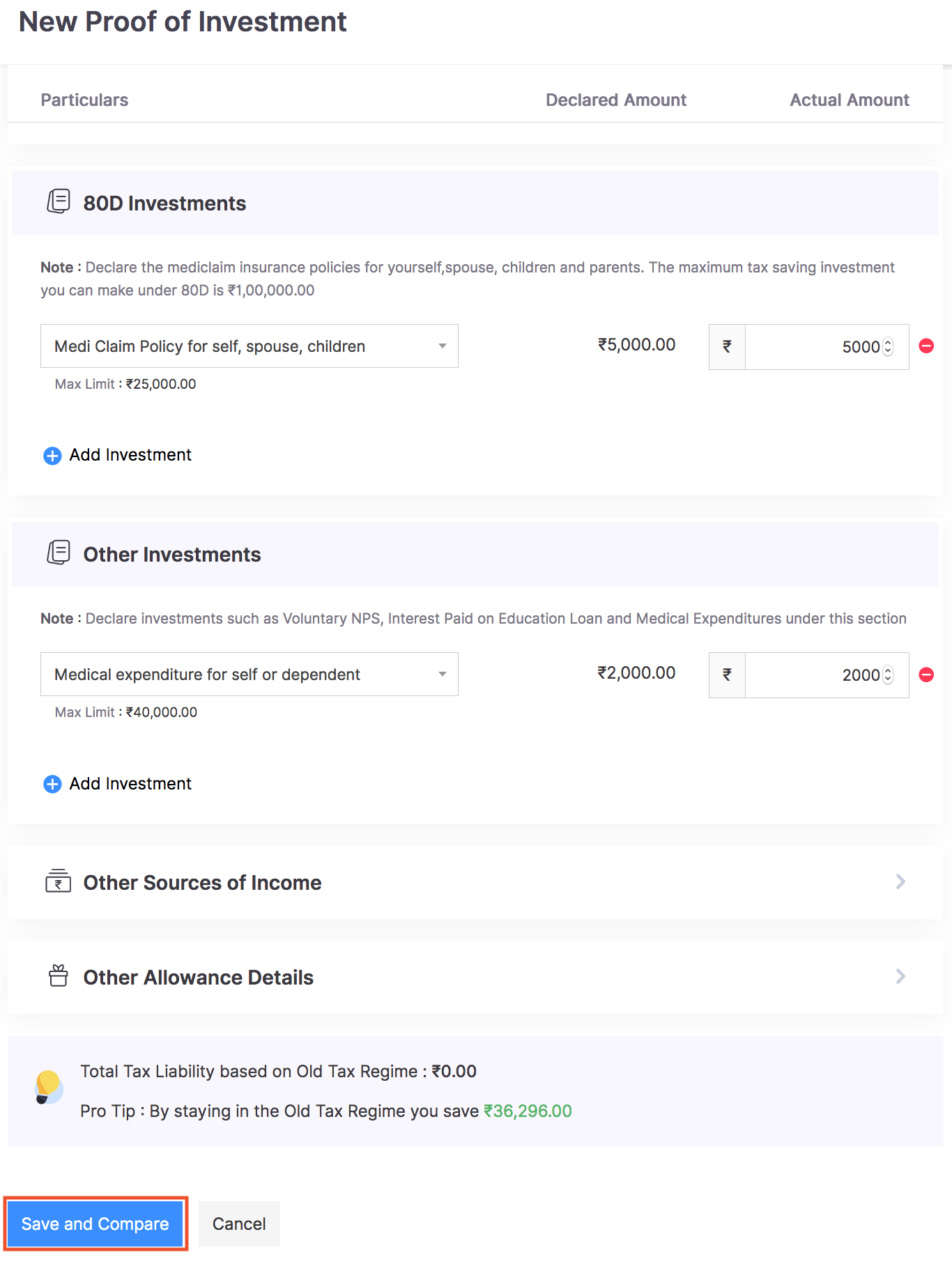The width and height of the screenshot is (952, 1264).
Task: Click plus icon under Other Investments
Action: [x=52, y=784]
